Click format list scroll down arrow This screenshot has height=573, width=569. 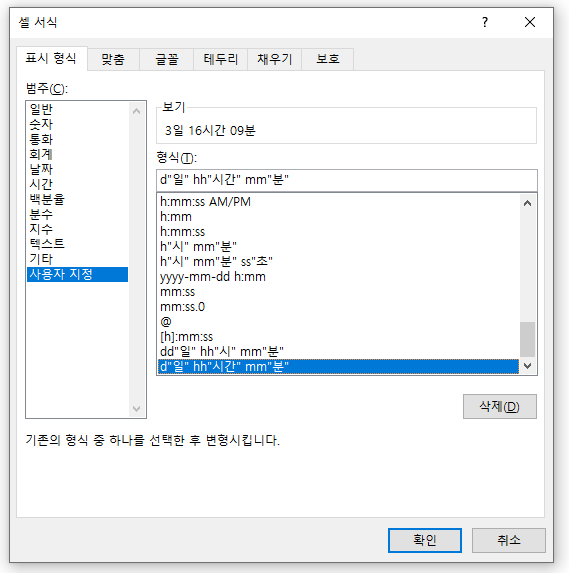click(527, 365)
